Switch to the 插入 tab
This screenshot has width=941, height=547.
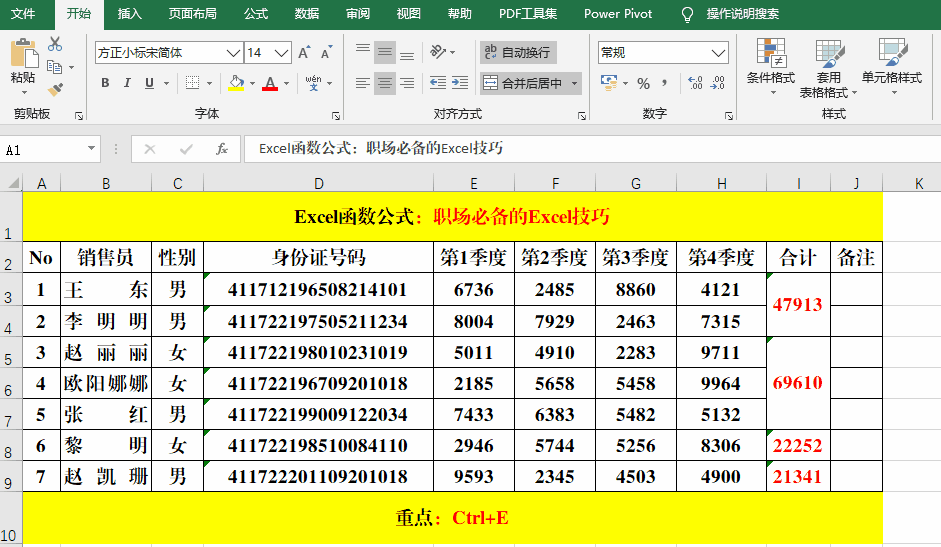coord(129,14)
